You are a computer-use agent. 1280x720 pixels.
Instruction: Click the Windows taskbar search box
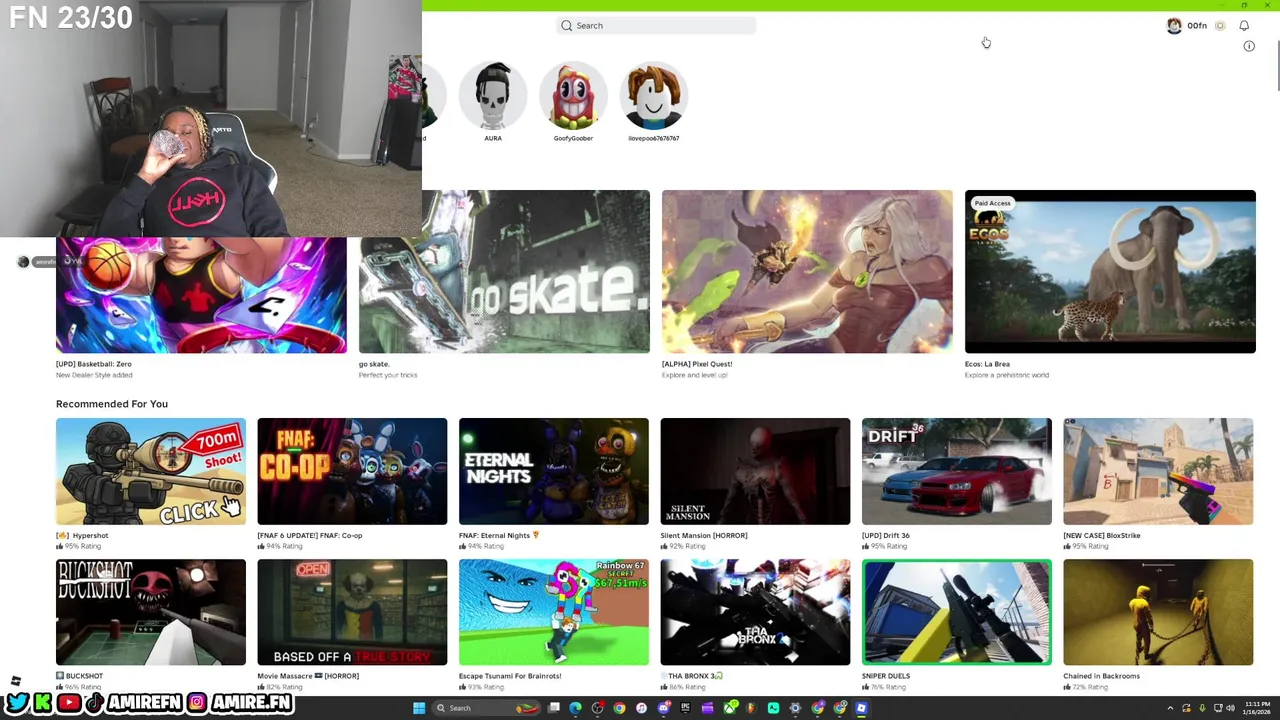486,708
